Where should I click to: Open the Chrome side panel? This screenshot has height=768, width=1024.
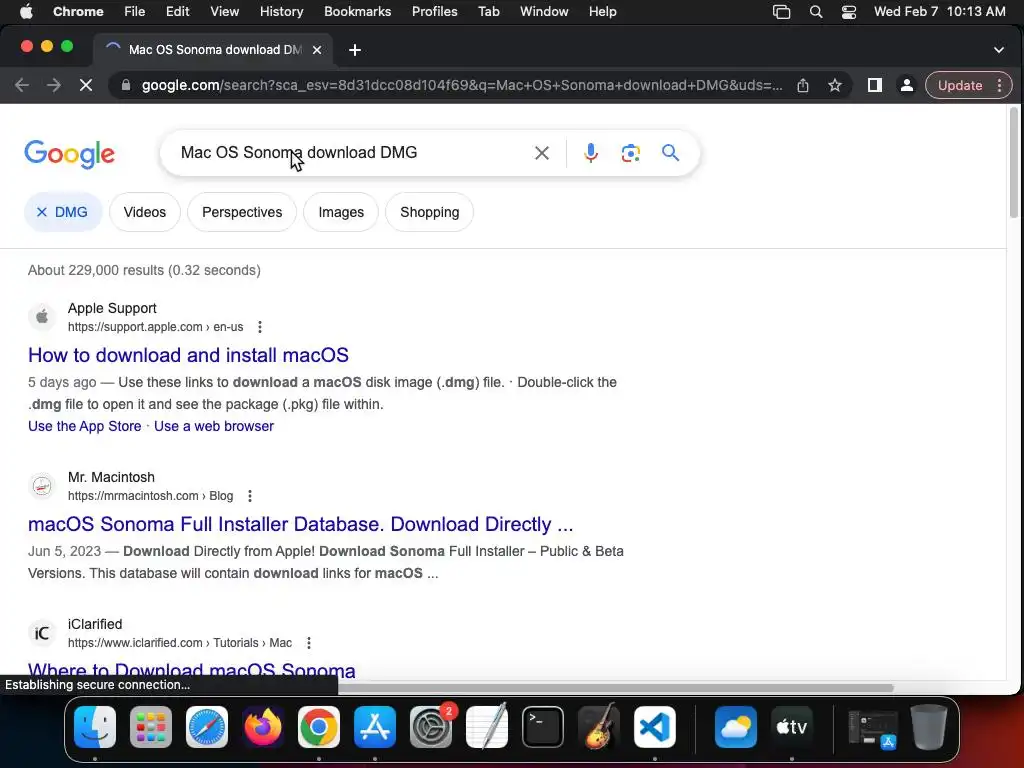click(874, 86)
